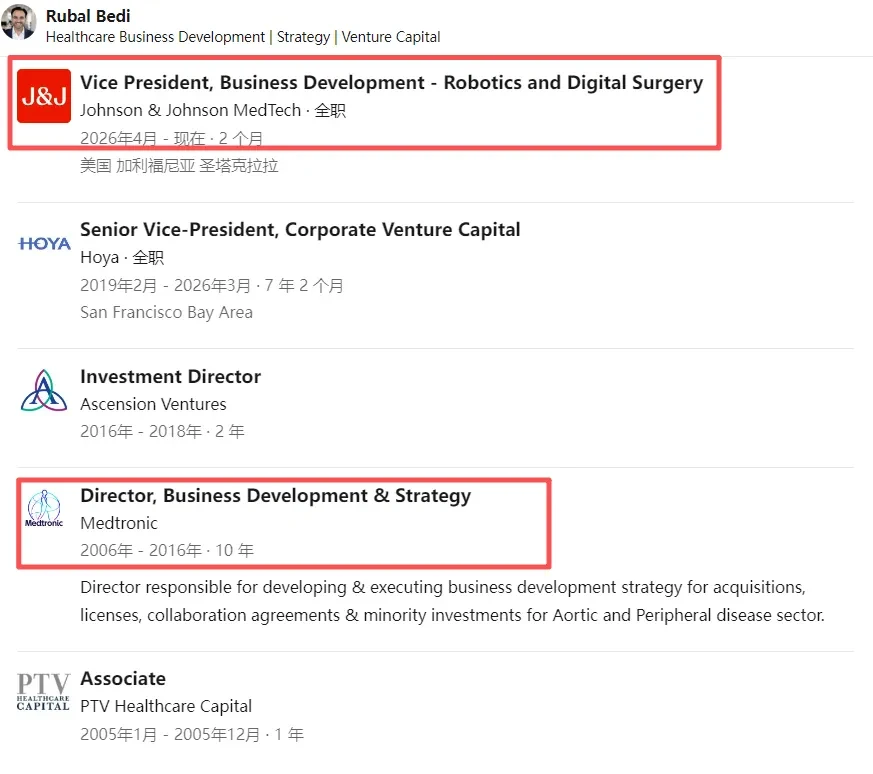Image resolution: width=873 pixels, height=774 pixels.
Task: Click the Hoya company name
Action: tap(100, 257)
